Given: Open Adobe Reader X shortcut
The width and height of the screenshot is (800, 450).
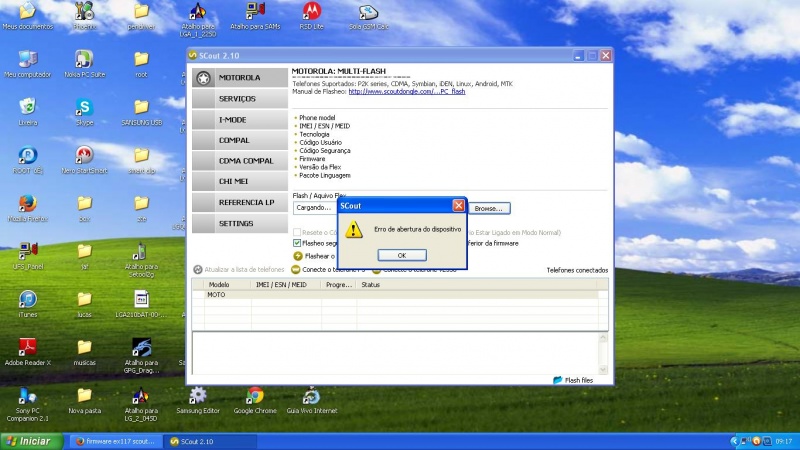Looking at the screenshot, I should pos(28,352).
